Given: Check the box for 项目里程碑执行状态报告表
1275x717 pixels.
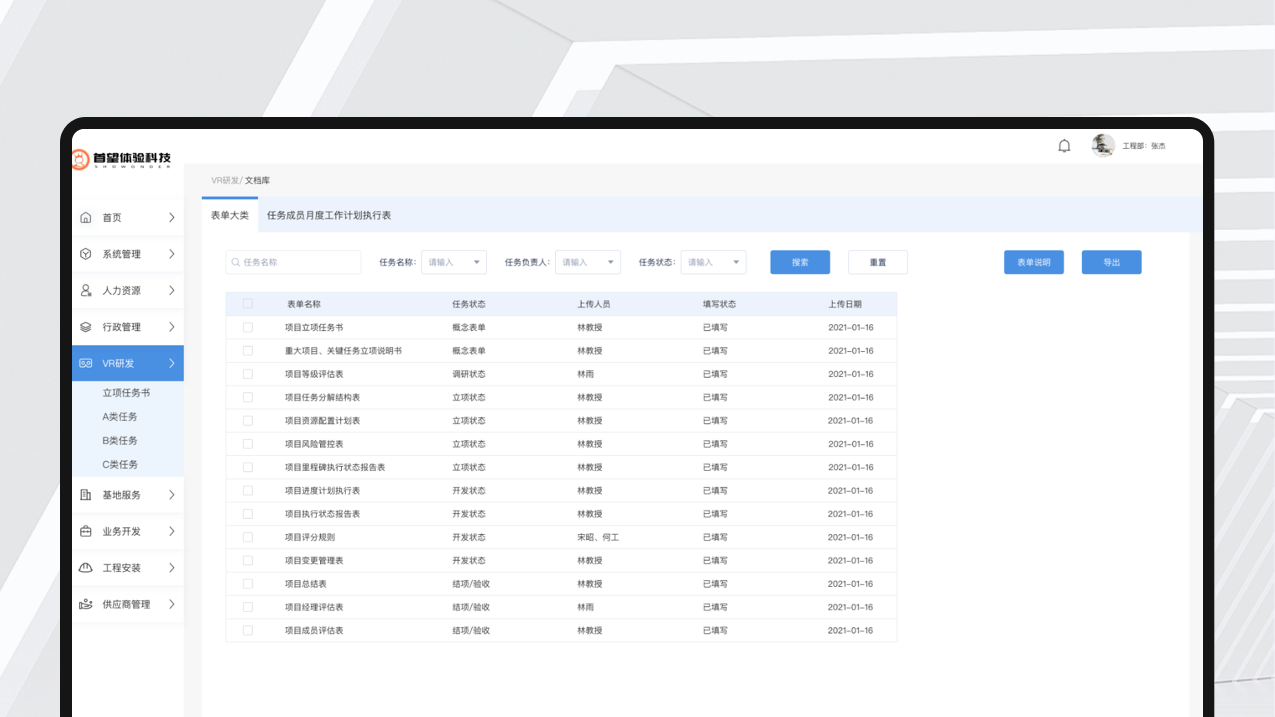Looking at the screenshot, I should (x=248, y=467).
